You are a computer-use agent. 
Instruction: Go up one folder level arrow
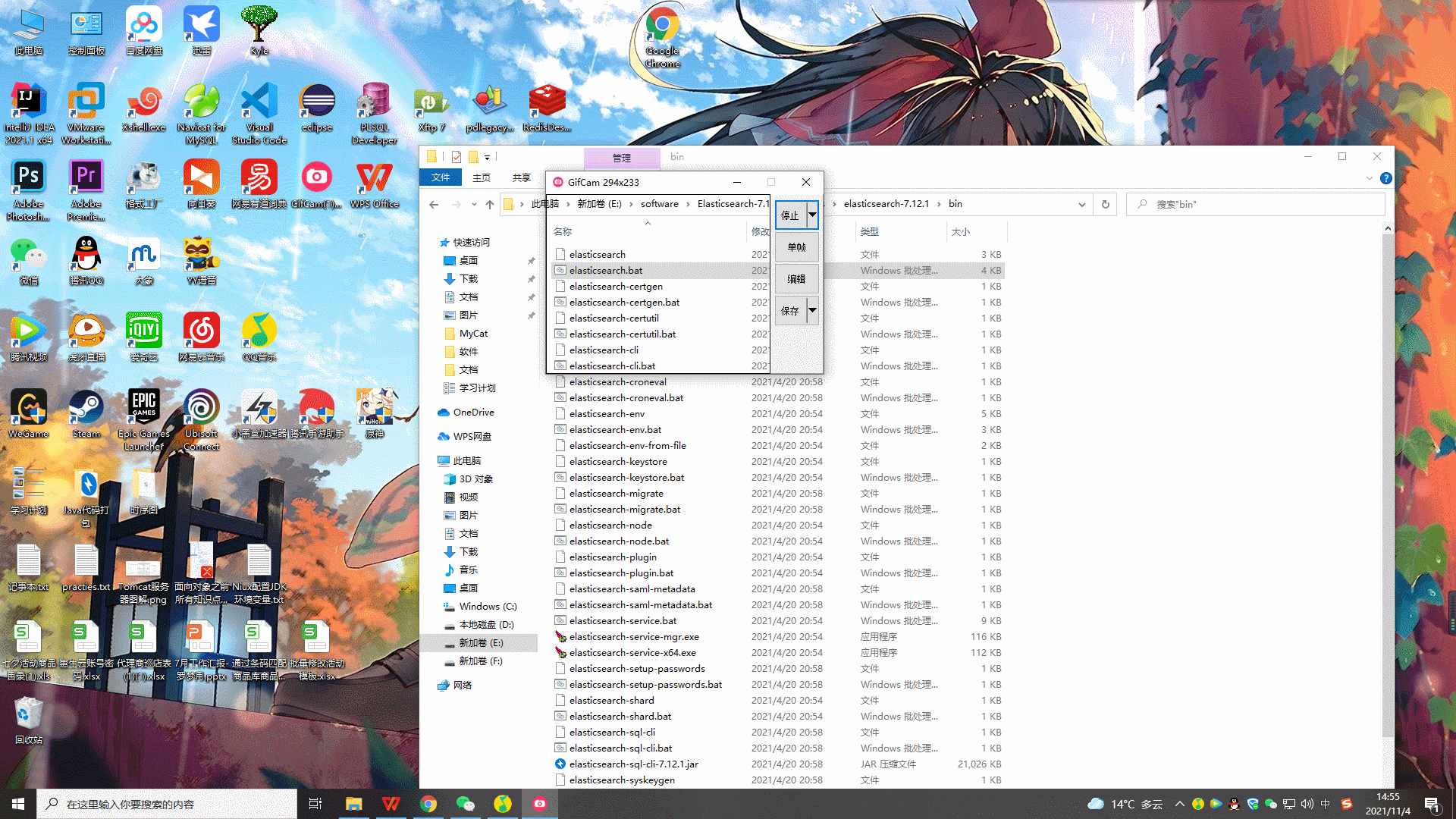tap(490, 204)
